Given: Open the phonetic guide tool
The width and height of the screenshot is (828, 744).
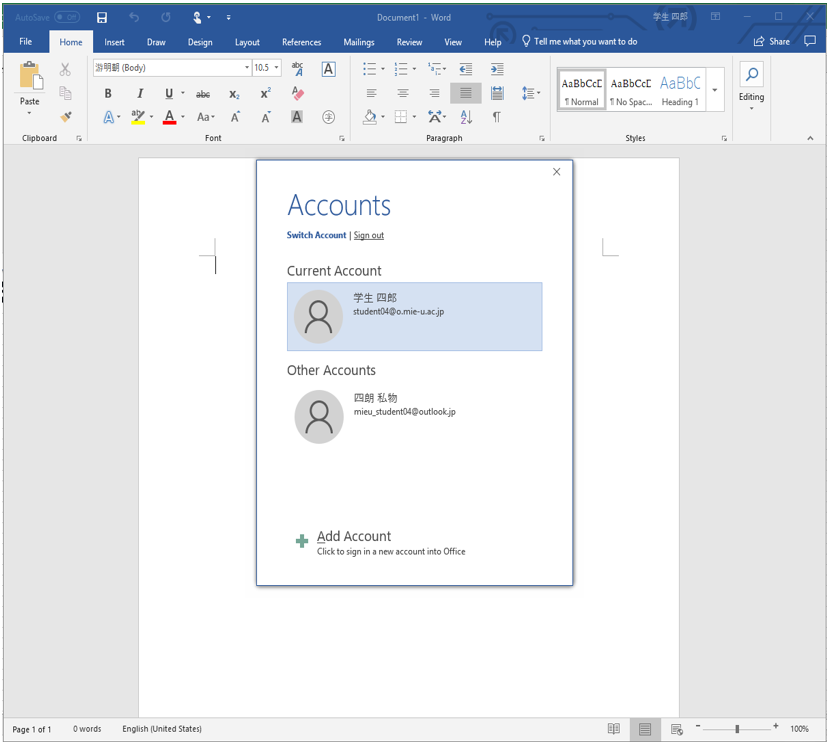Looking at the screenshot, I should (297, 69).
